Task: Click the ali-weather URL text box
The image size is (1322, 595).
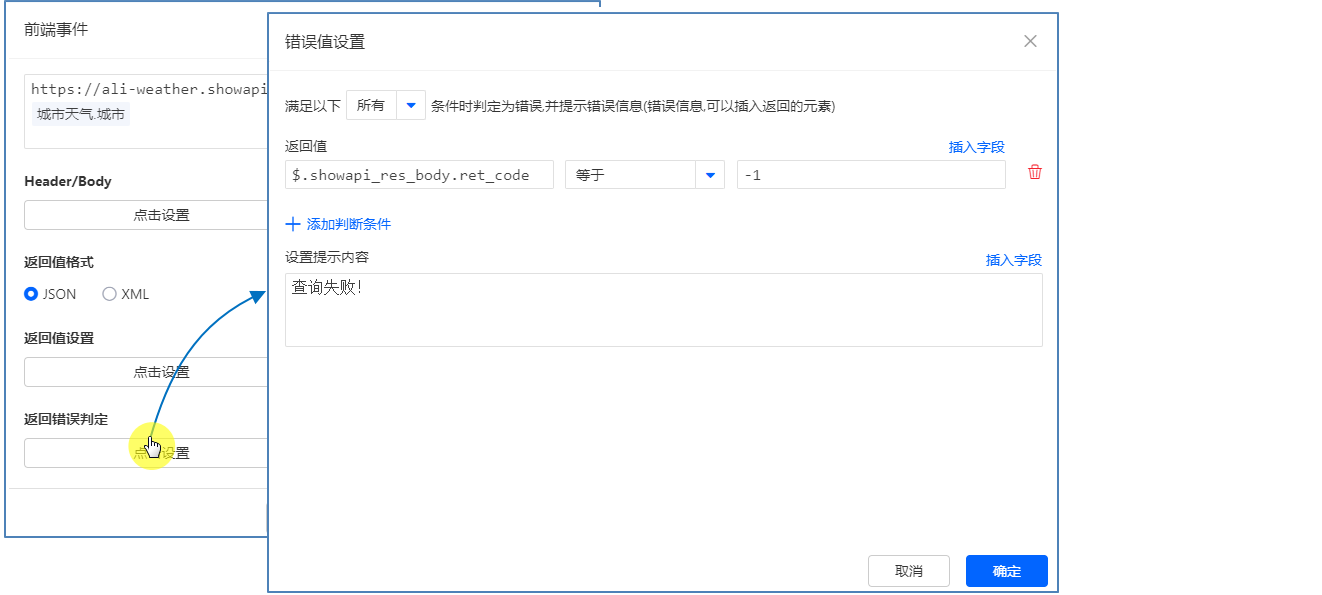Action: click(146, 89)
